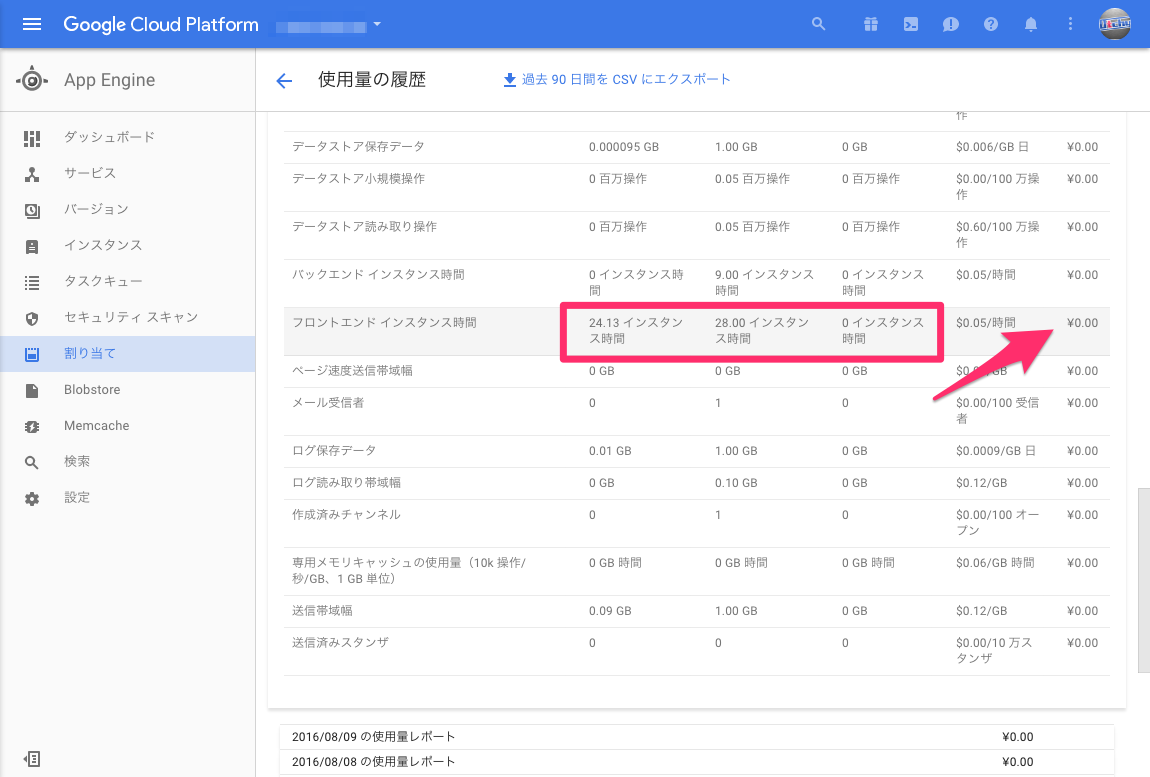The height and width of the screenshot is (777, 1150).
Task: Expand the project selector dropdown
Action: 329,26
